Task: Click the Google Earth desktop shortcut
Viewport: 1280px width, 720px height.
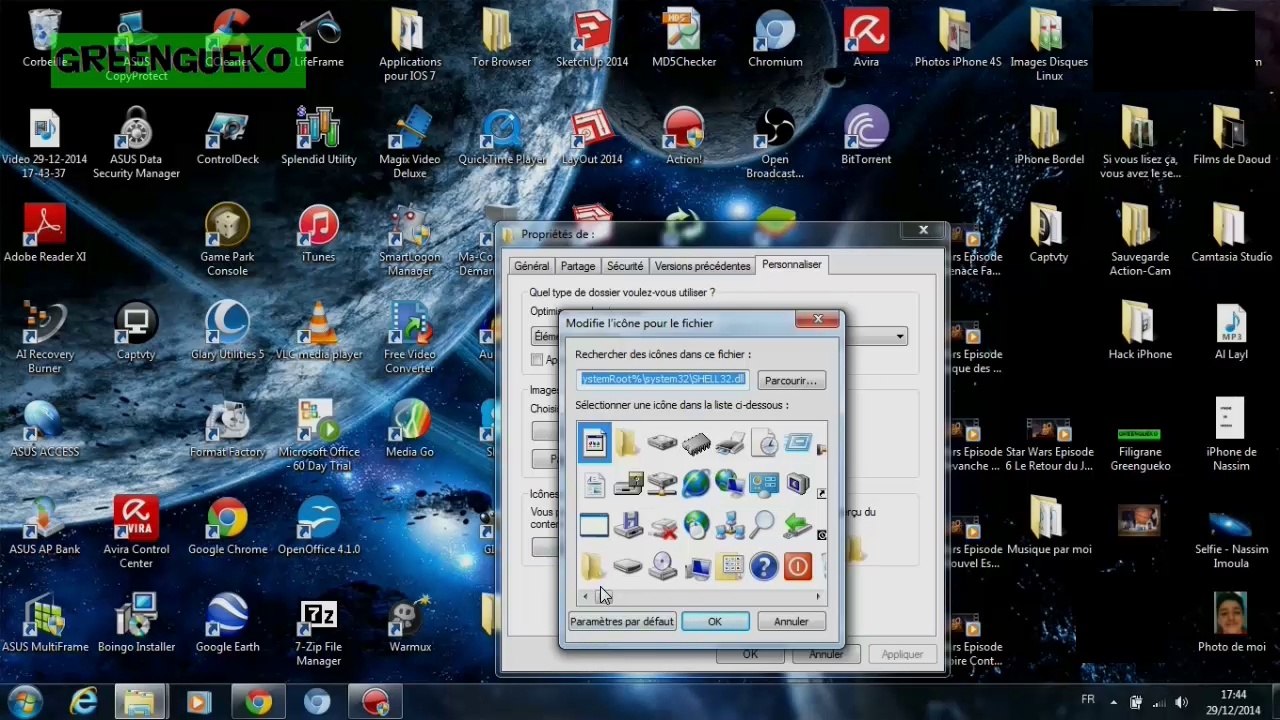Action: click(227, 625)
